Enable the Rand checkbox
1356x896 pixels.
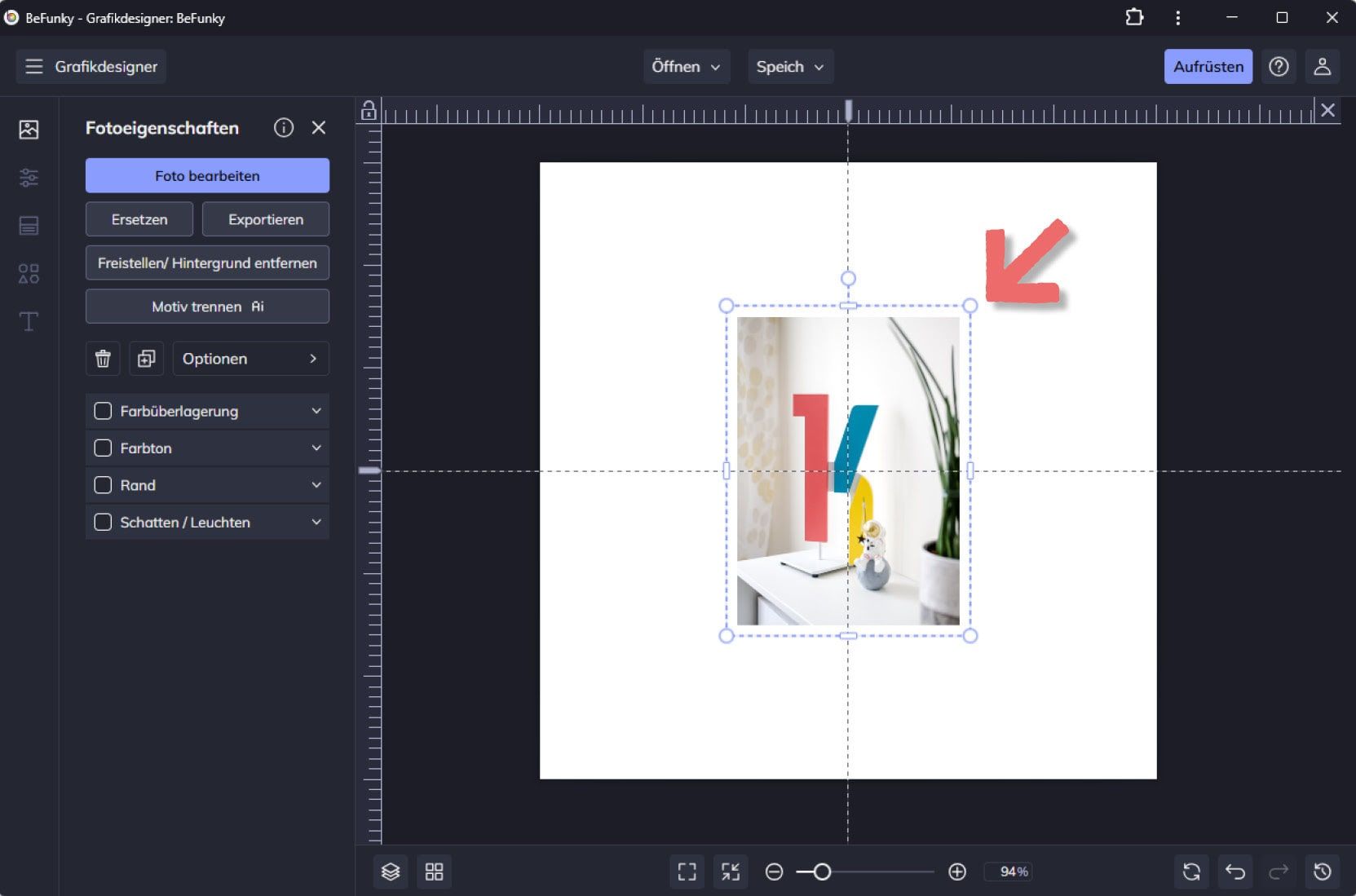pos(103,485)
